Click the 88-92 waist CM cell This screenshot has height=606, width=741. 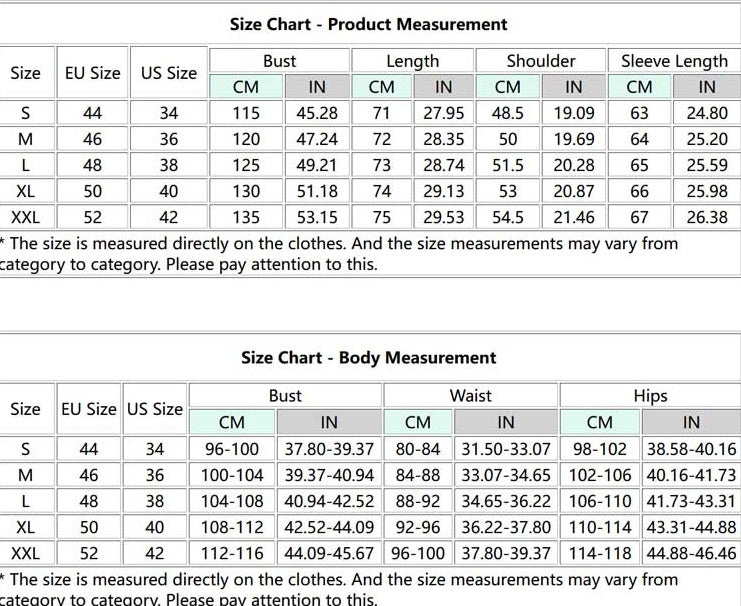pyautogui.click(x=418, y=501)
